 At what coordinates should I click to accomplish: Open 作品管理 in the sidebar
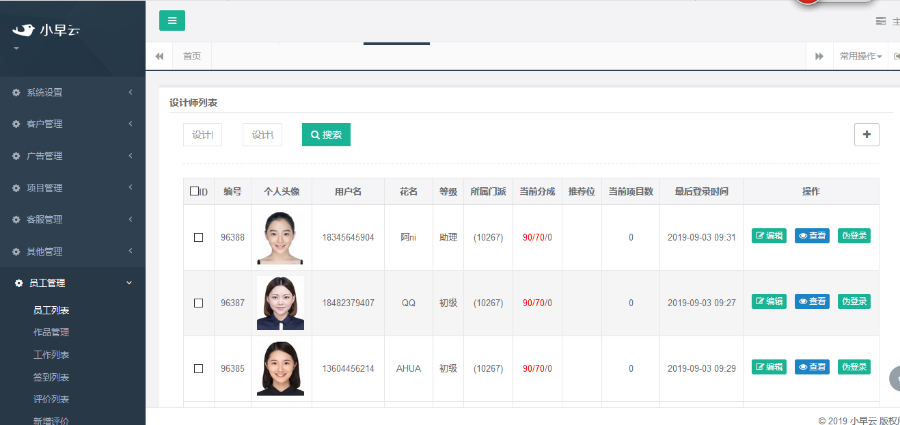click(51, 332)
